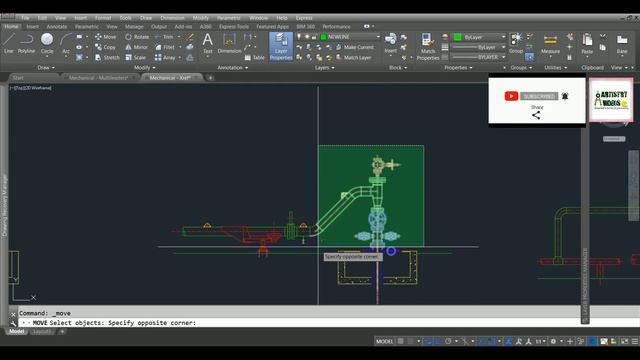Image resolution: width=640 pixels, height=360 pixels.
Task: Open the lineweight ByLayer dropdown
Action: tap(478, 47)
